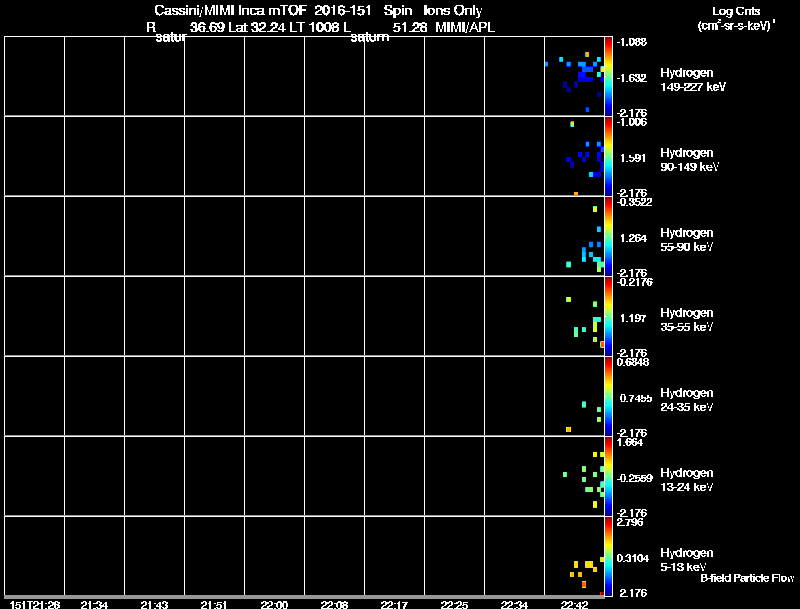This screenshot has width=800, height=609.
Task: Click the '1.591' color scale value
Action: pos(633,158)
